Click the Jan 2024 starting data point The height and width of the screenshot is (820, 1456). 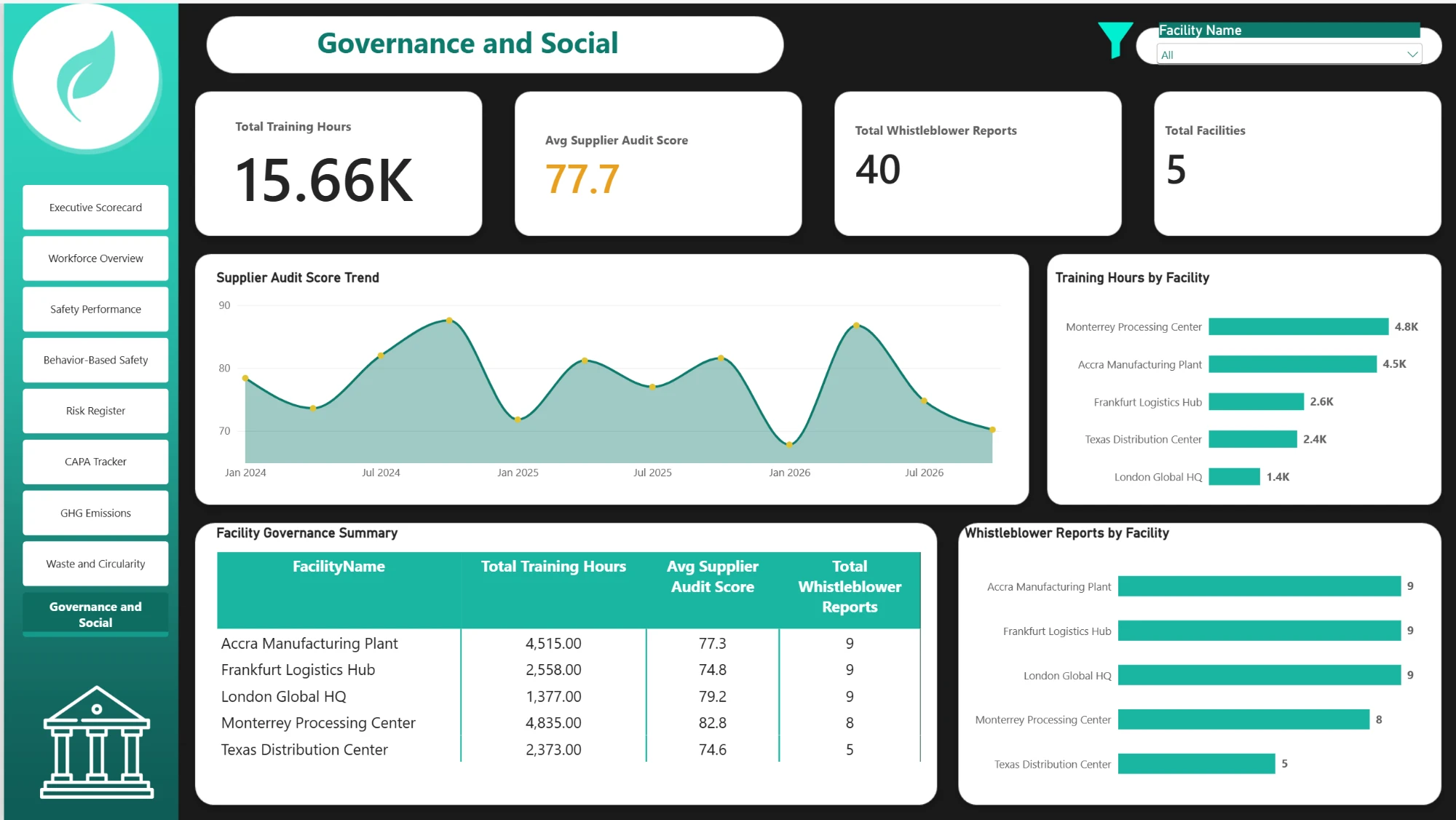pyautogui.click(x=245, y=378)
